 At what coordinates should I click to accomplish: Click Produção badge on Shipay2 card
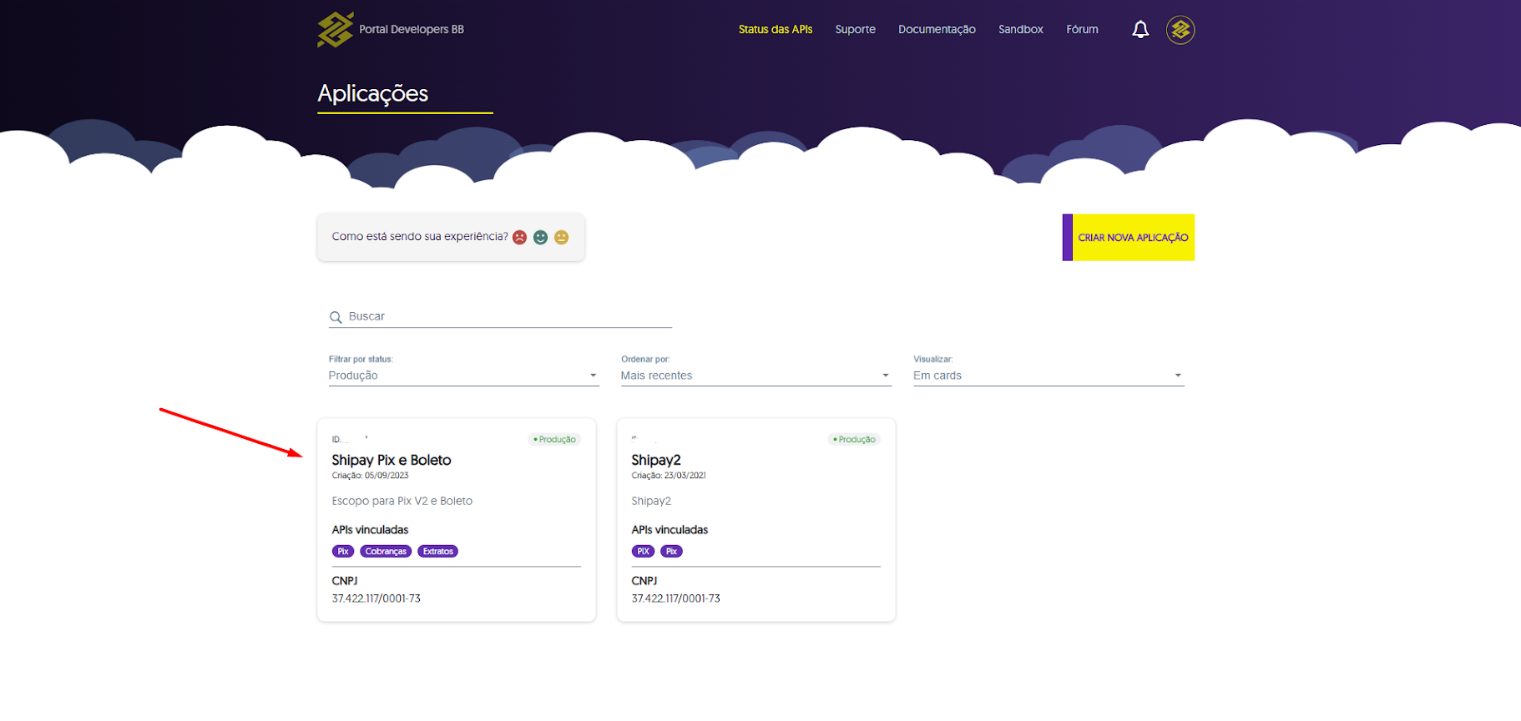point(854,439)
